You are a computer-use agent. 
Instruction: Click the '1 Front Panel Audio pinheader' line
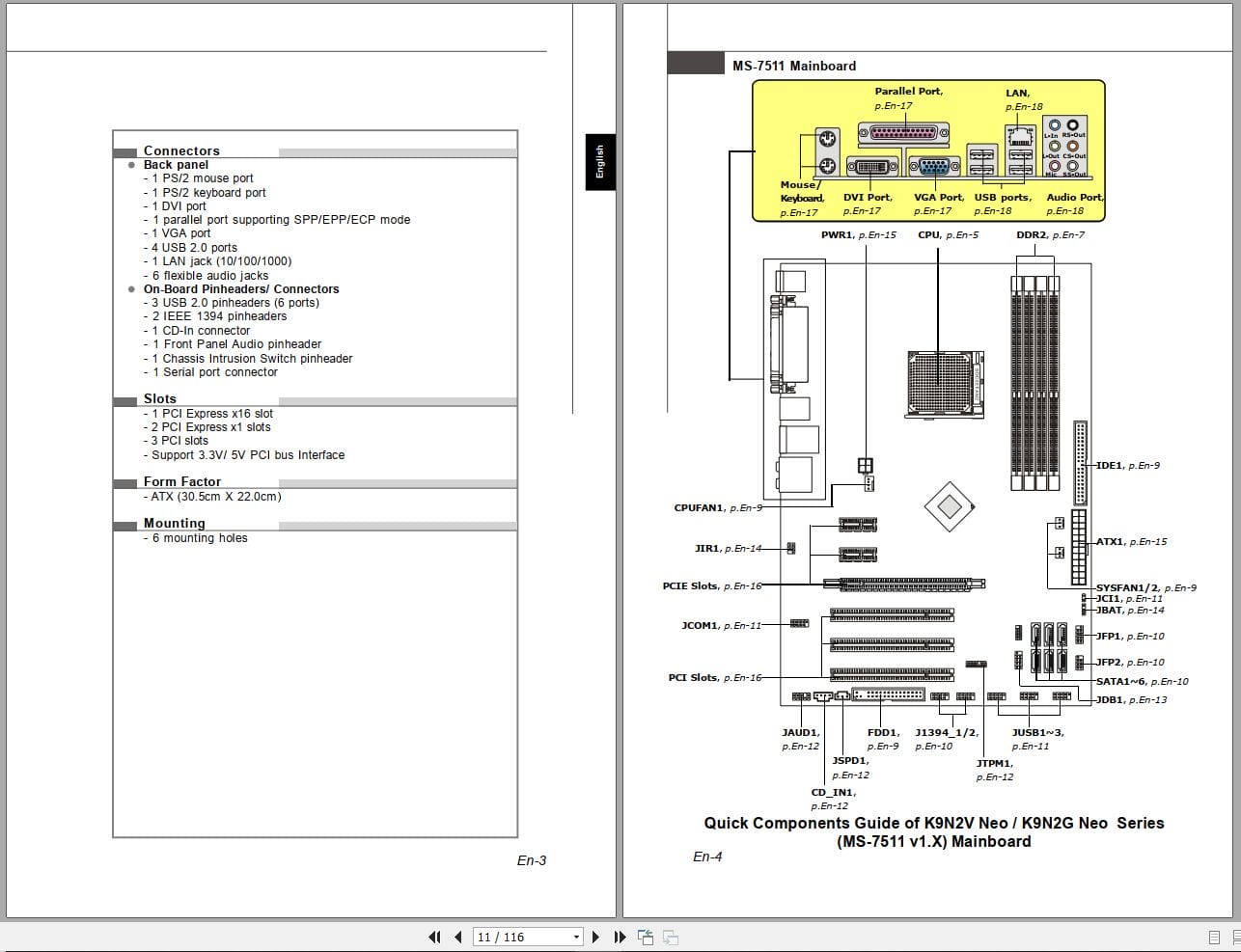pos(233,343)
